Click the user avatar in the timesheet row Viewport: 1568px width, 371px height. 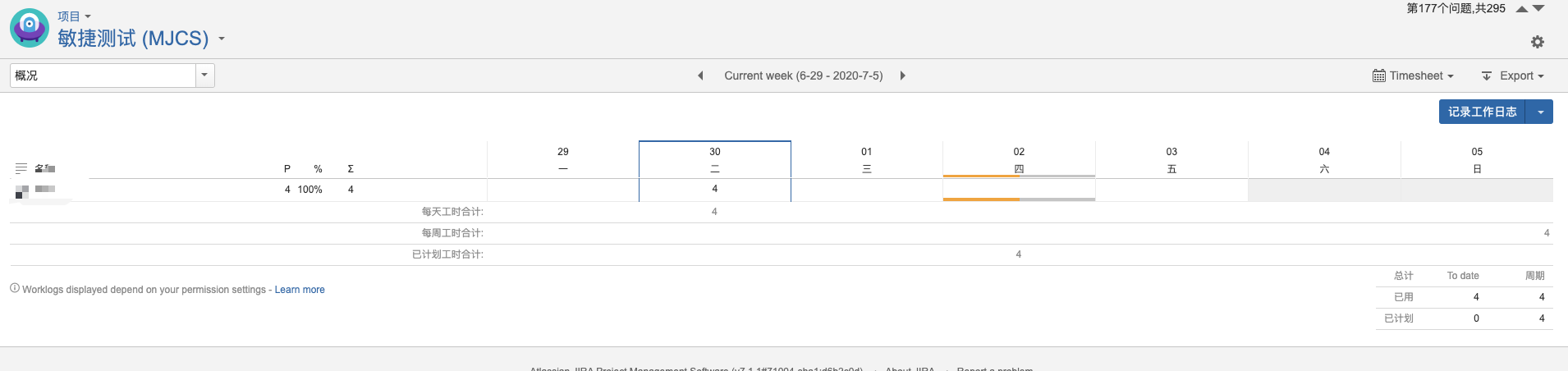[22, 191]
